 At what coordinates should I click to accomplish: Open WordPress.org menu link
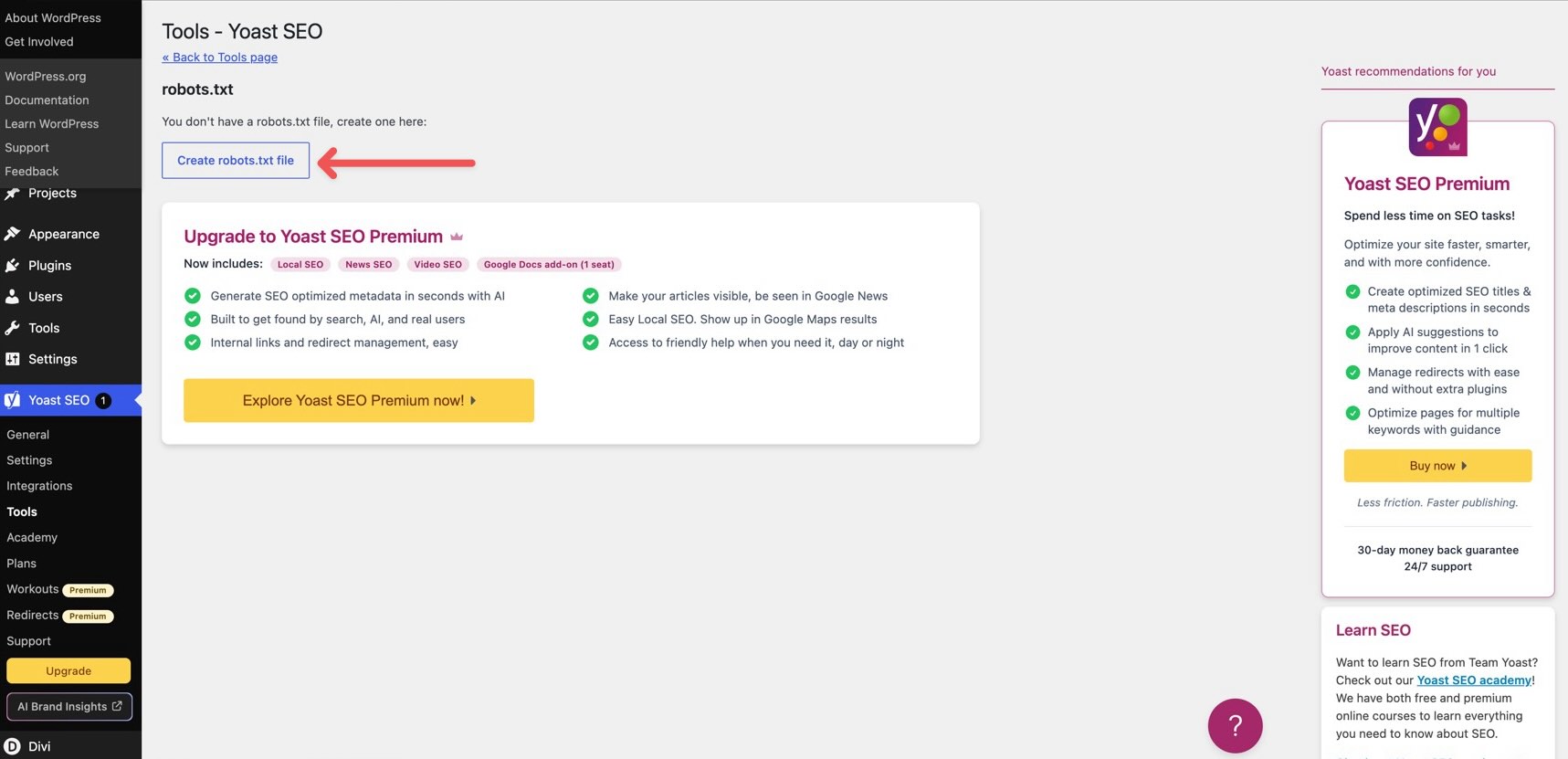[x=46, y=76]
